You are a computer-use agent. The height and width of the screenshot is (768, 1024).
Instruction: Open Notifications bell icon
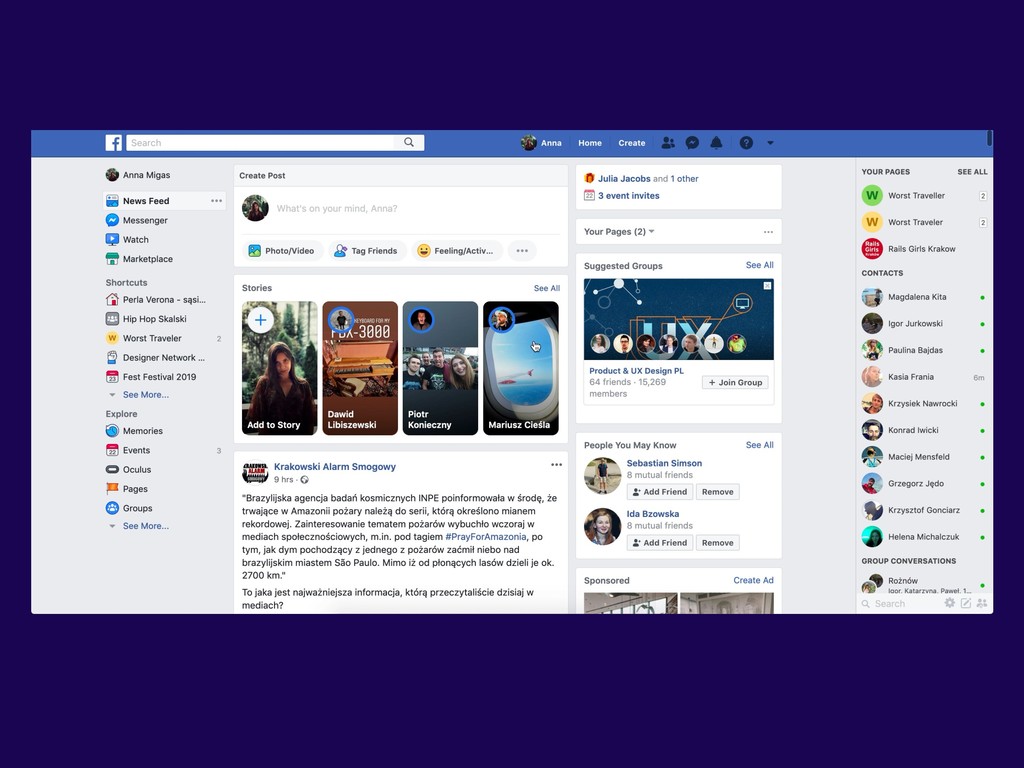coord(716,143)
